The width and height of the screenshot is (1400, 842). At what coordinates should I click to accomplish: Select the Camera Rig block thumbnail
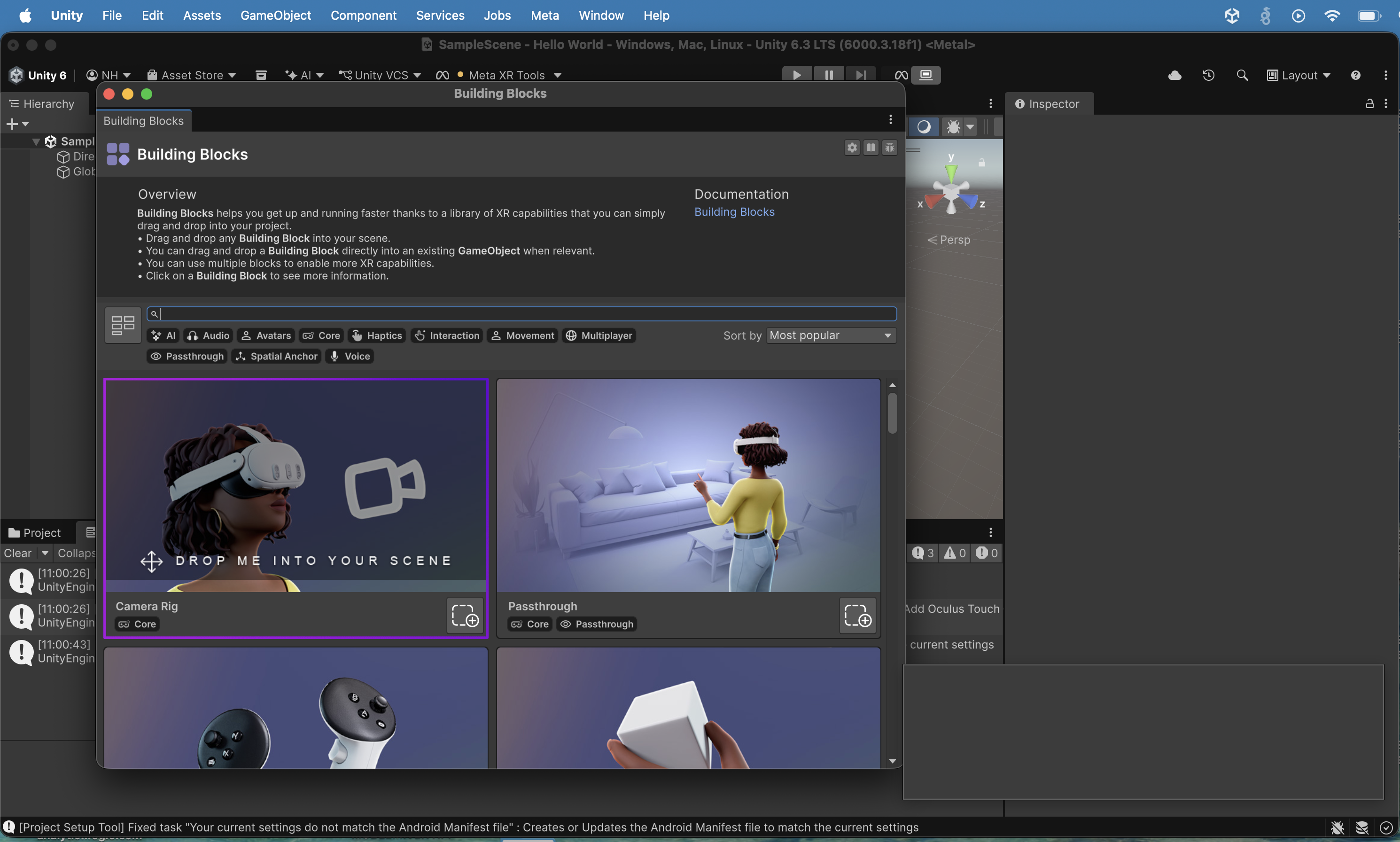[x=296, y=486]
